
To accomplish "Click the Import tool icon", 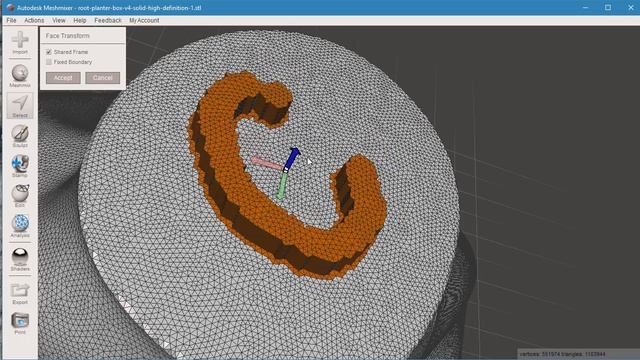I will click(x=20, y=40).
